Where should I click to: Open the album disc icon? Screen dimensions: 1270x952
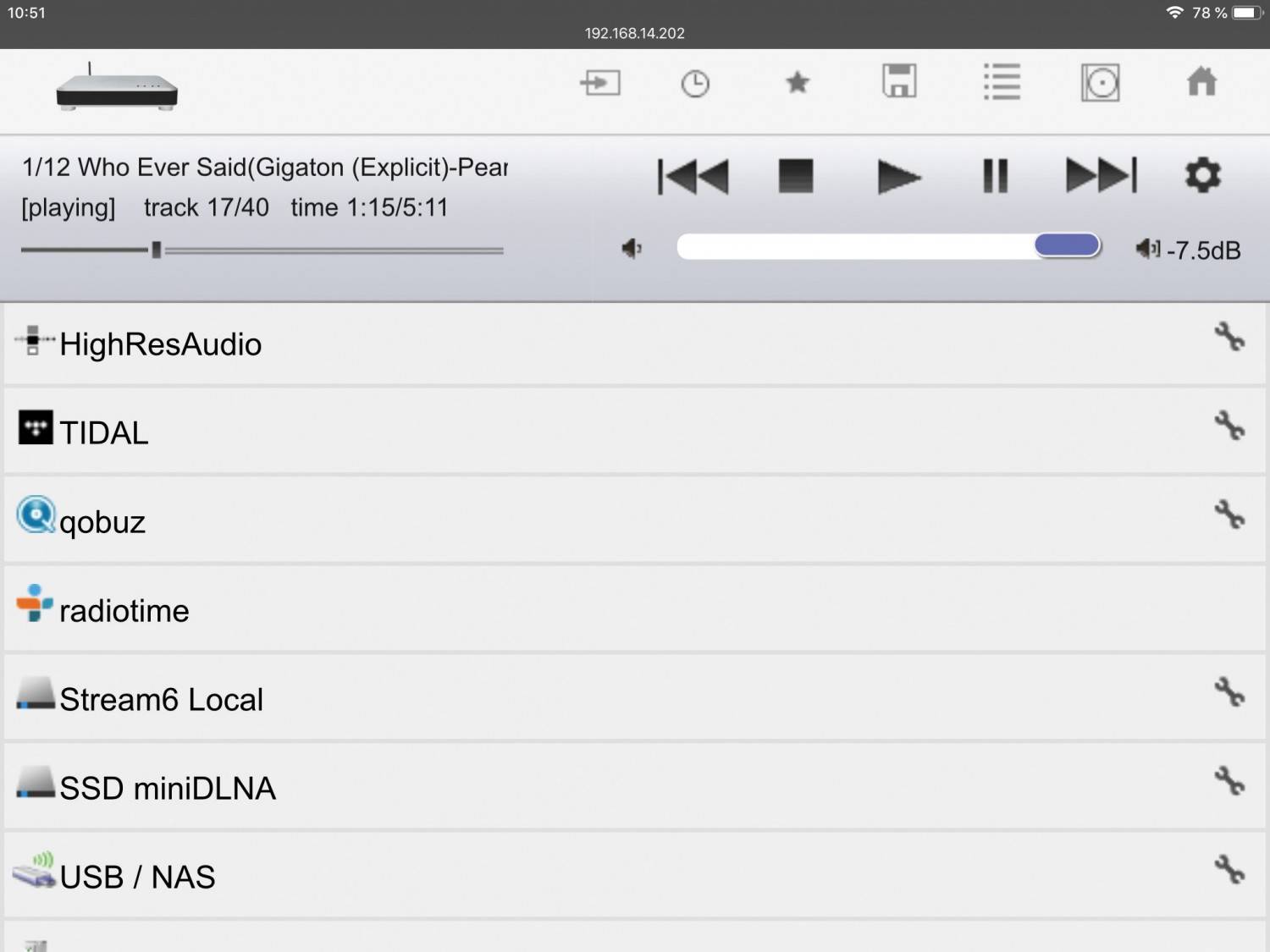(x=1101, y=83)
